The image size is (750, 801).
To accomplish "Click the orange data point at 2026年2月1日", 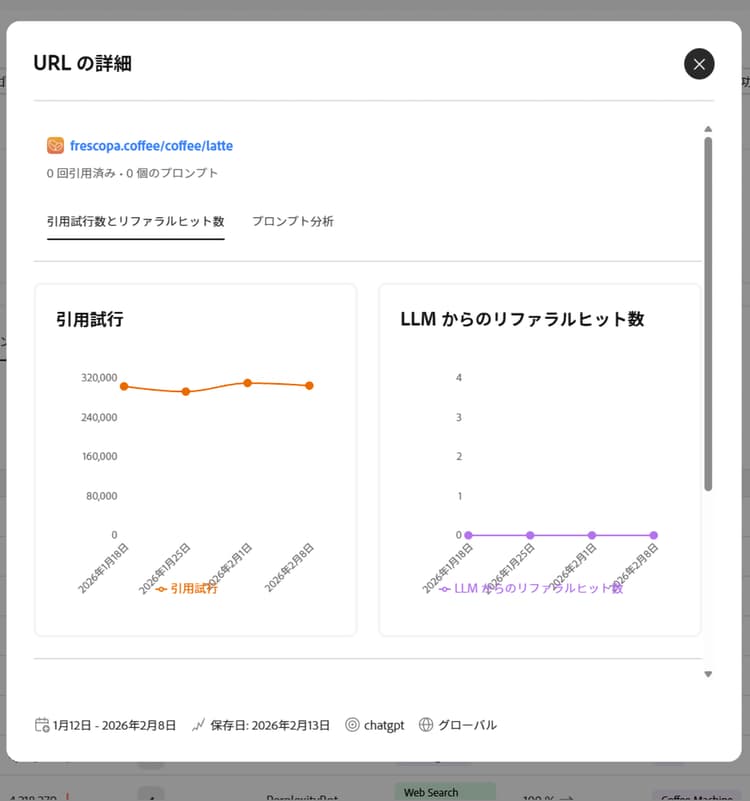I will click(246, 382).
